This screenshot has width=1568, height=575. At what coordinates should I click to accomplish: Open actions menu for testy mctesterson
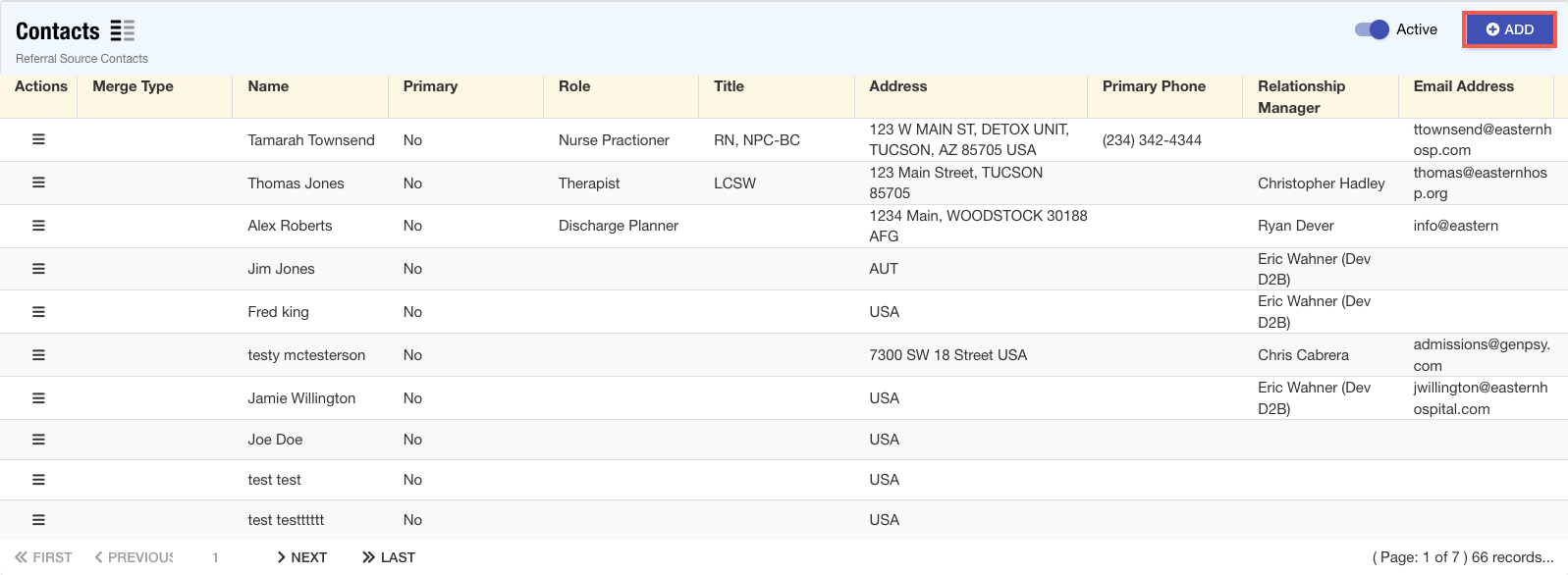pyautogui.click(x=38, y=355)
